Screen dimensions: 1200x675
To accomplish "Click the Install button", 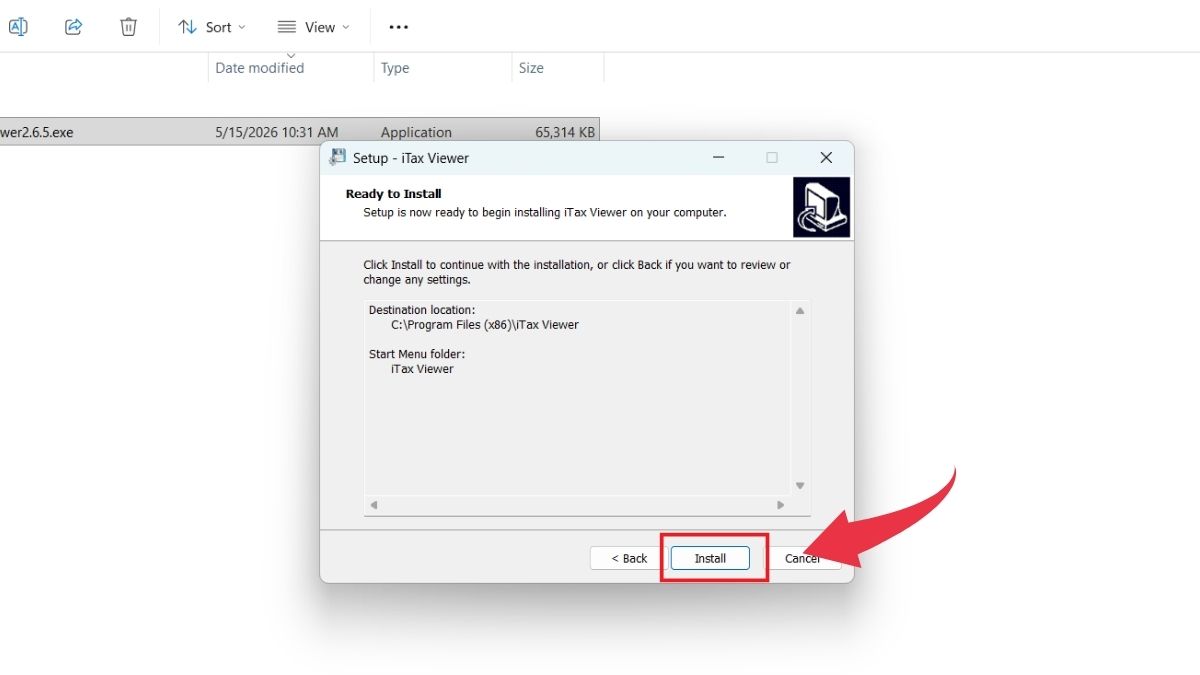I will pos(710,558).
